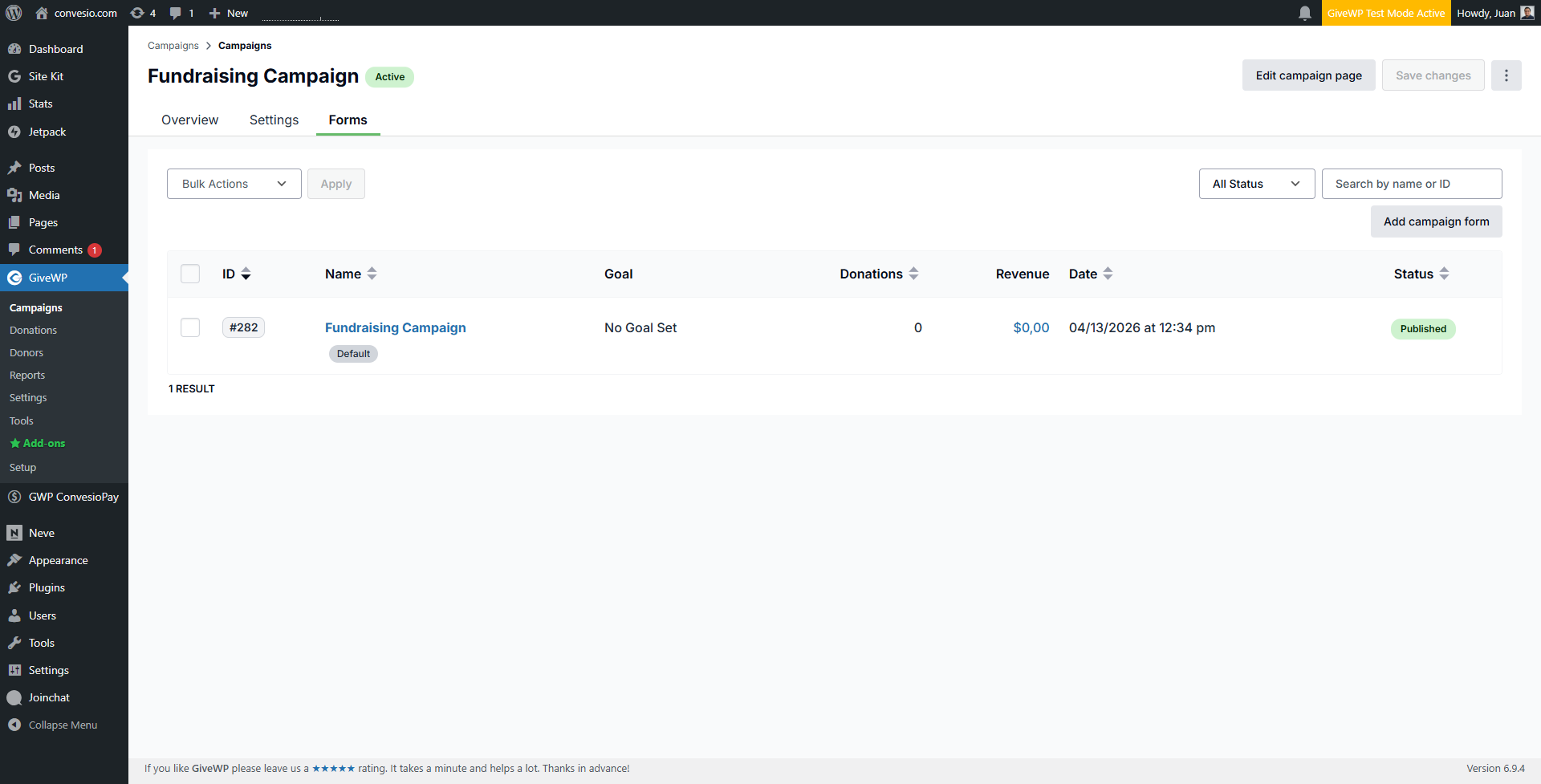
Task: Open the notifications bell icon
Action: (1305, 13)
